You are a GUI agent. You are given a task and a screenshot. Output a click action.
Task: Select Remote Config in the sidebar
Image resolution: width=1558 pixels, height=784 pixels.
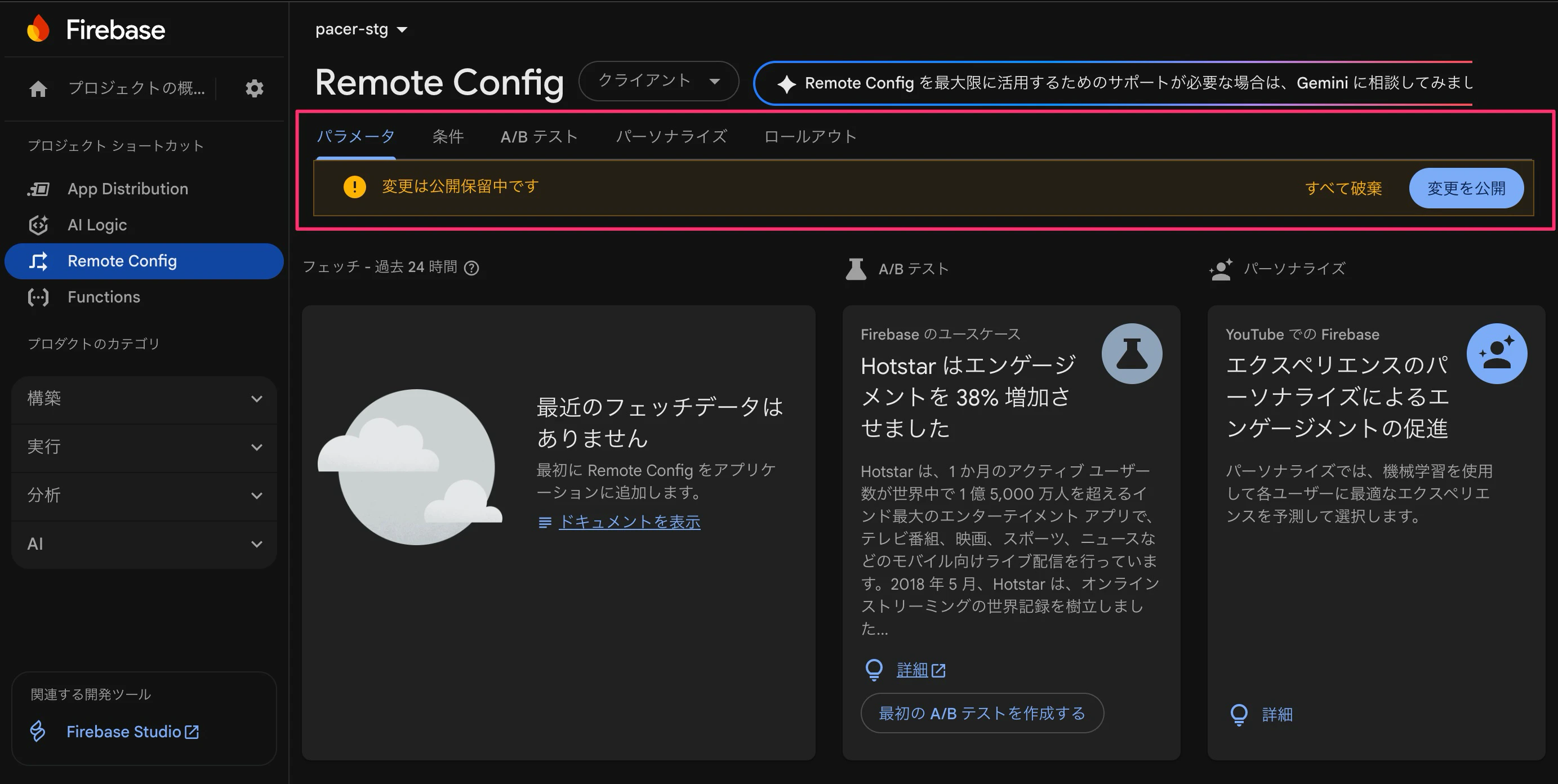144,261
